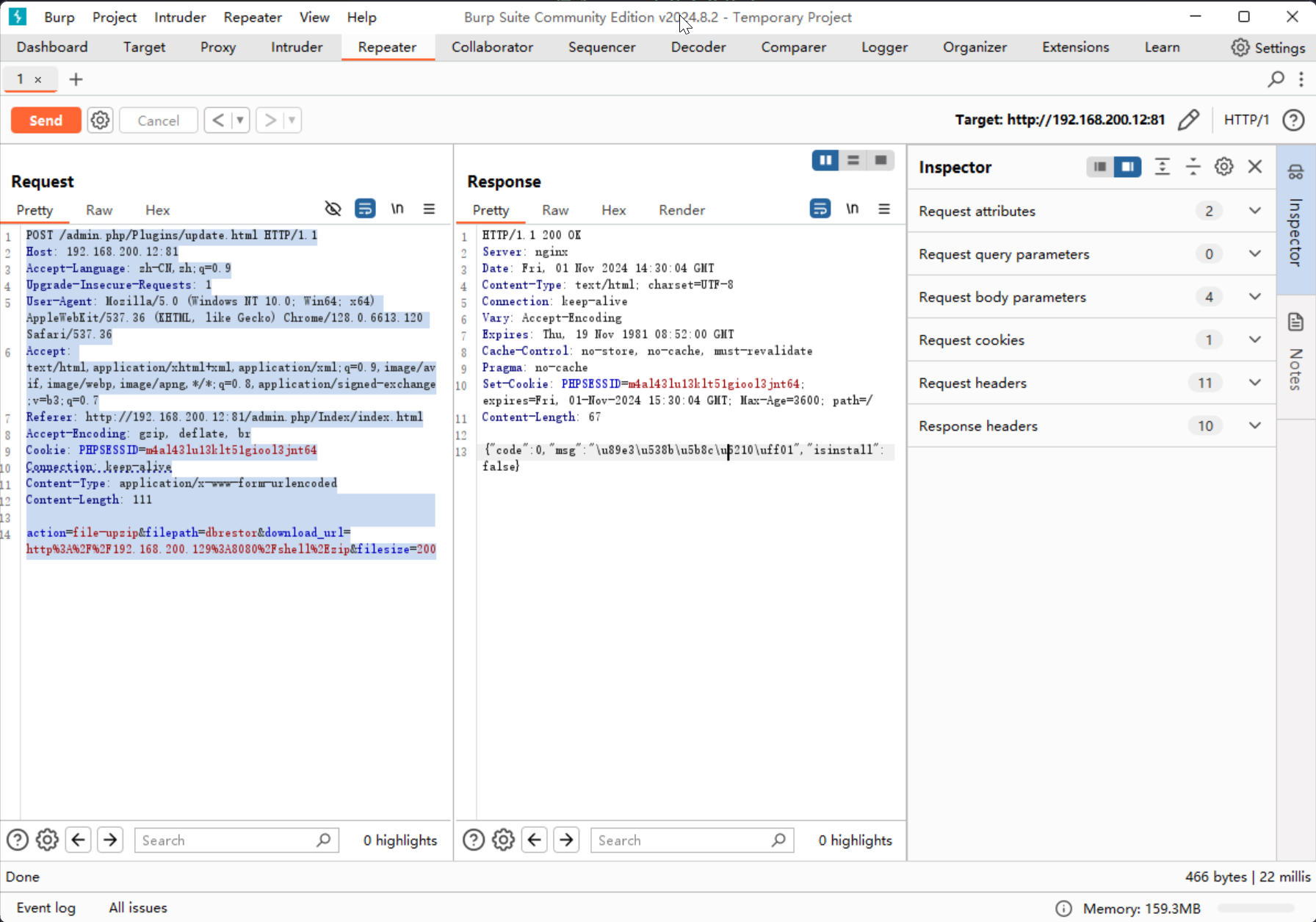Go forward in request history

point(270,120)
